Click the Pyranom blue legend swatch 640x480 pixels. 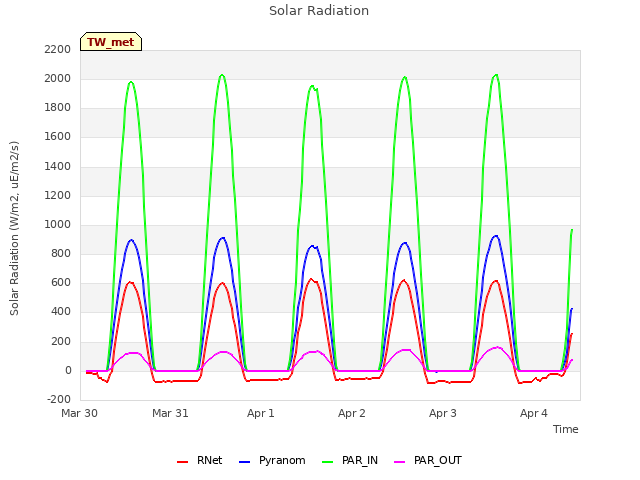click(x=244, y=461)
